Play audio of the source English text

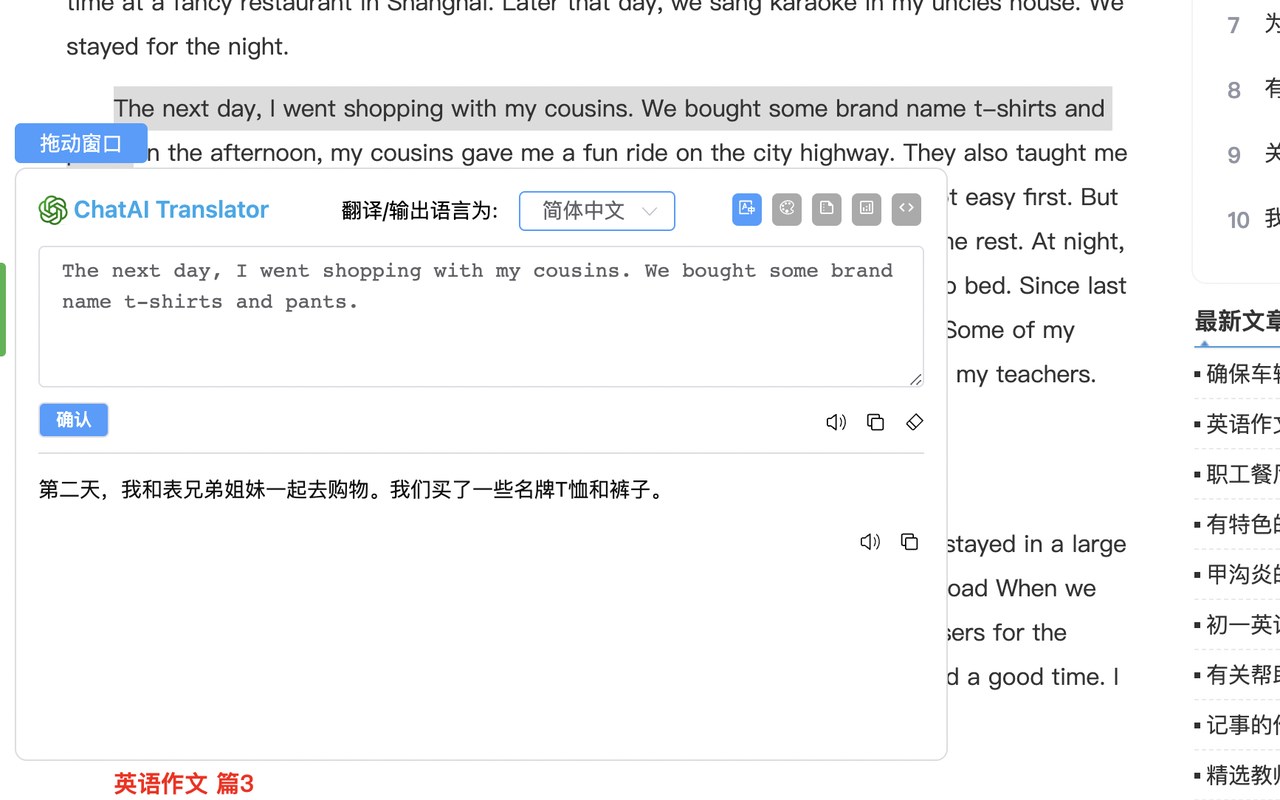[836, 422]
